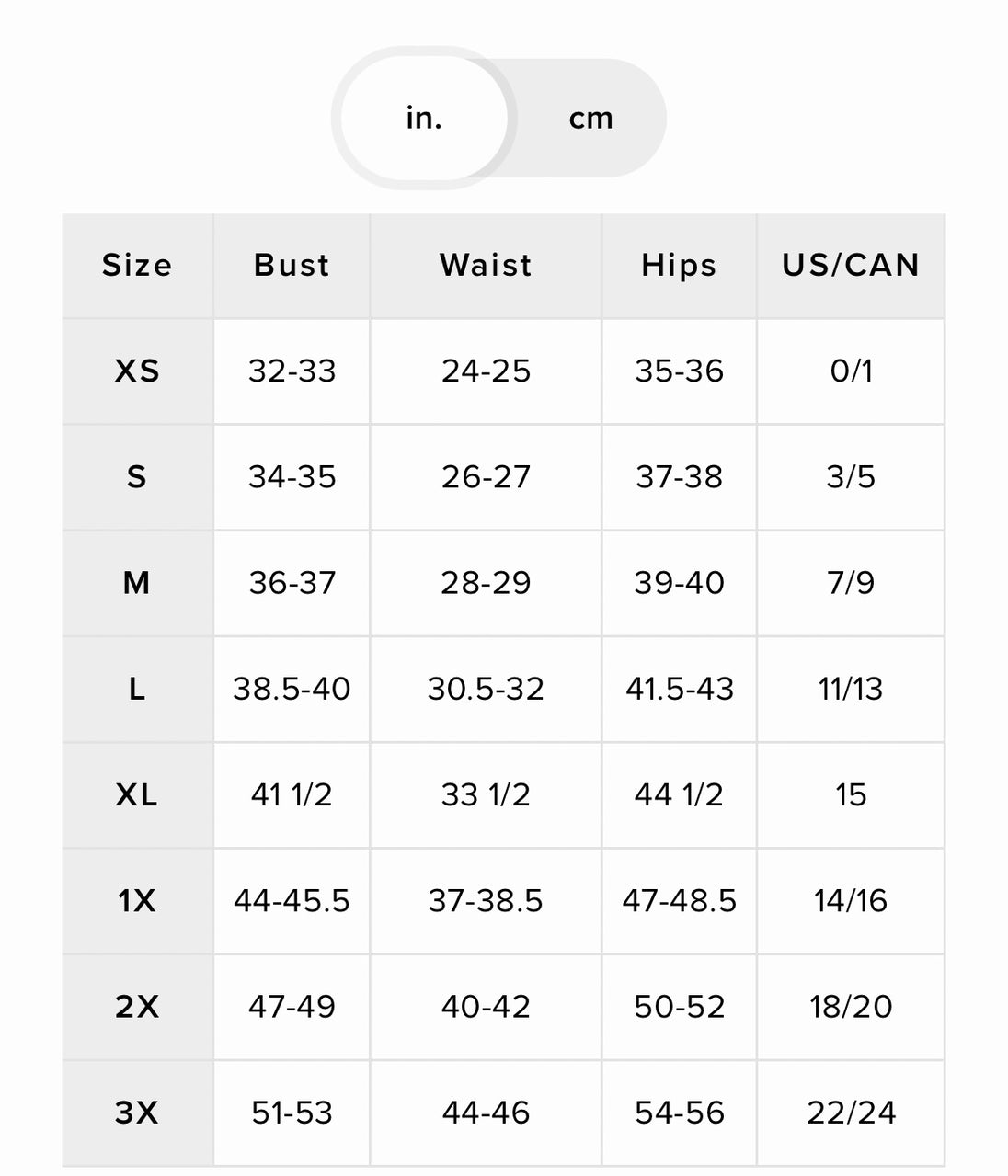Image resolution: width=1008 pixels, height=1176 pixels.
Task: Select the 3X size row label
Action: coord(137,1113)
